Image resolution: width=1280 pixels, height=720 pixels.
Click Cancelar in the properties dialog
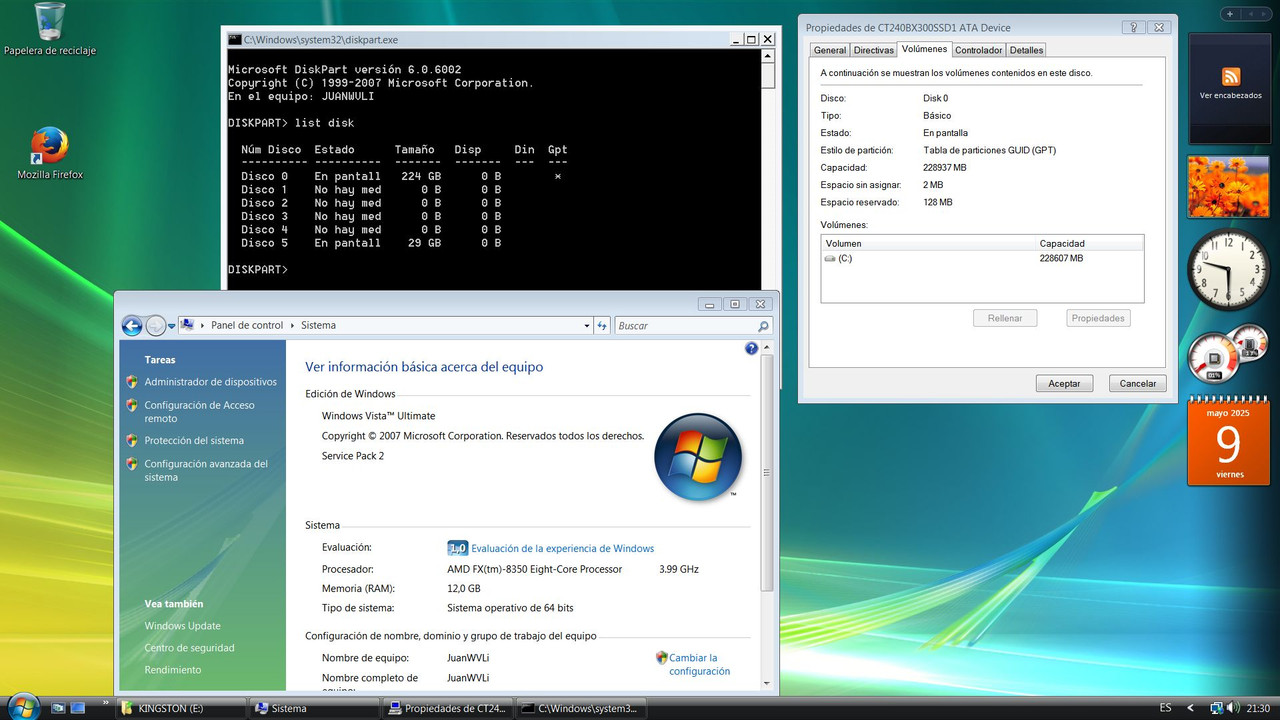click(1137, 383)
